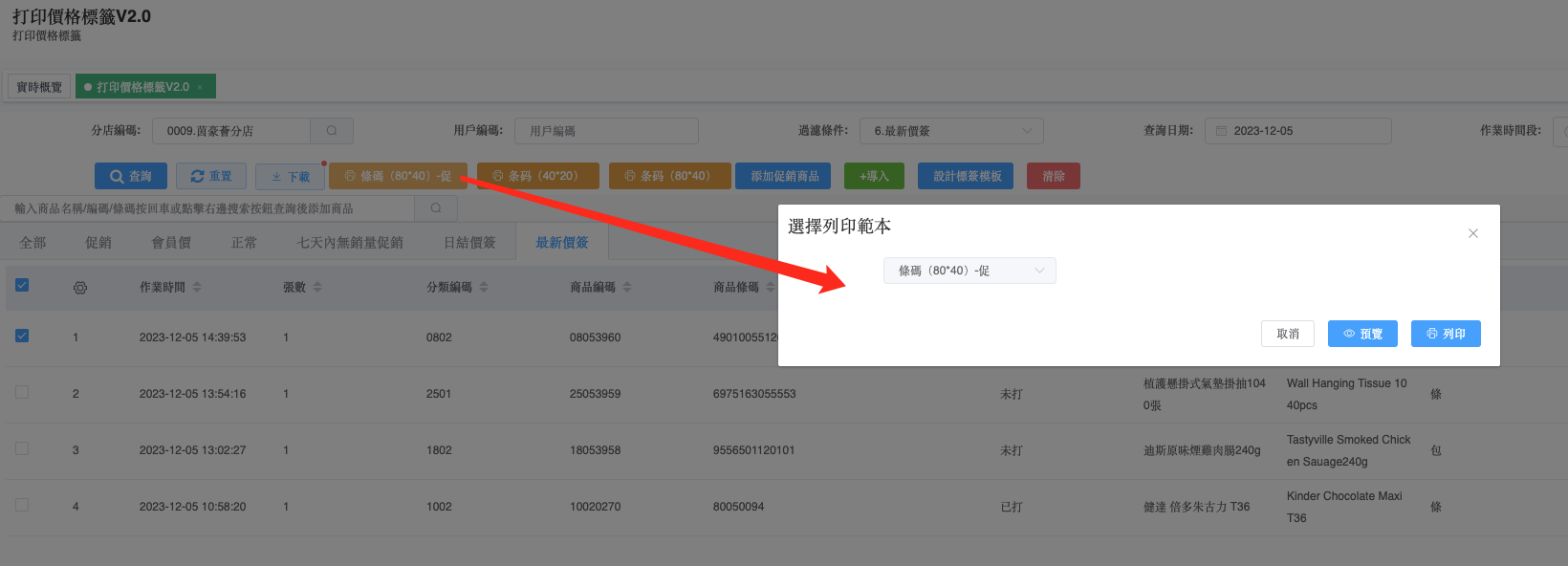Close the tab 打印價格標籤V2.0
This screenshot has height=566, width=1568.
(200, 87)
